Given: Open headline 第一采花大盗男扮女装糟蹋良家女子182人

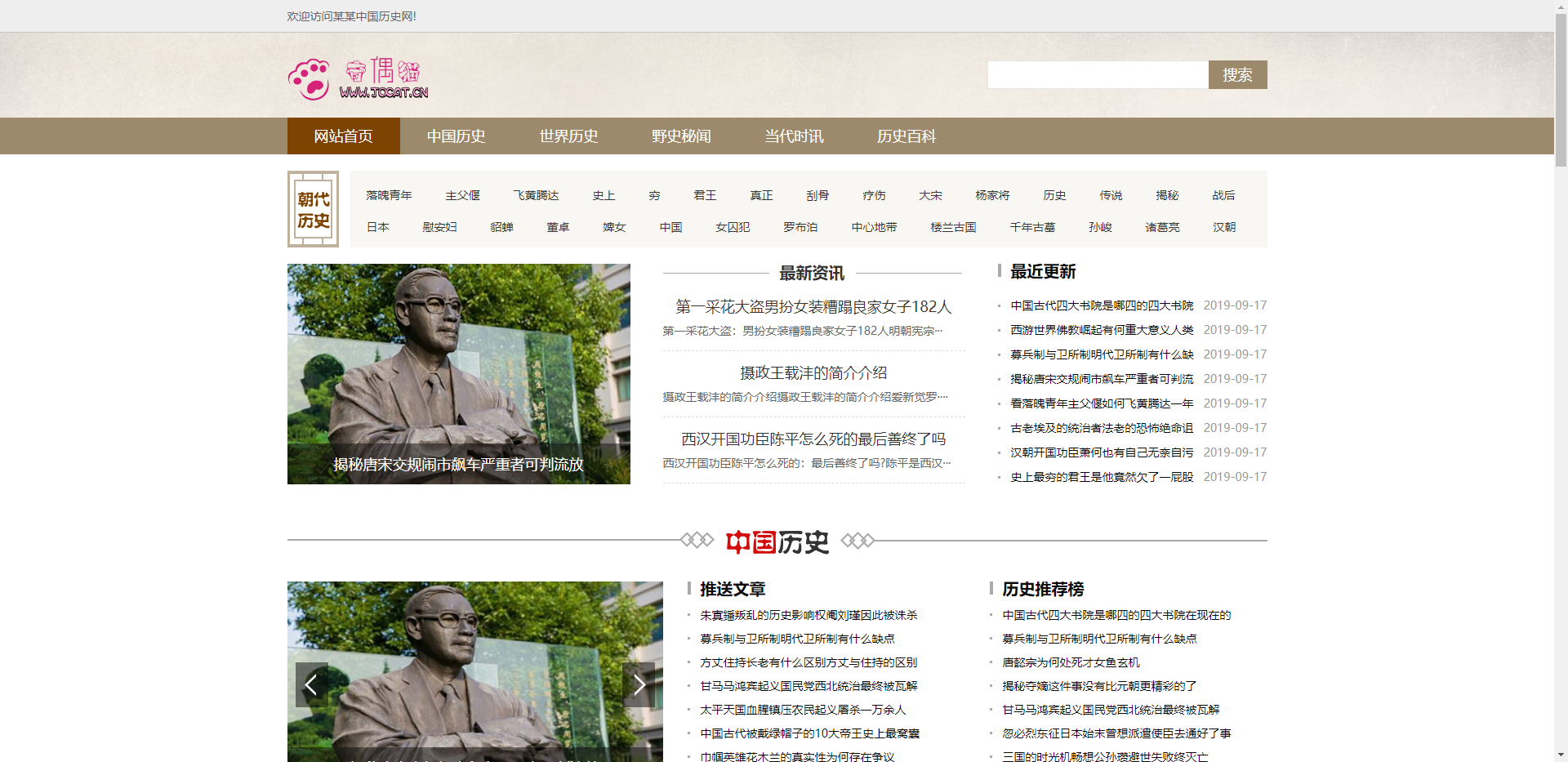Looking at the screenshot, I should (814, 307).
